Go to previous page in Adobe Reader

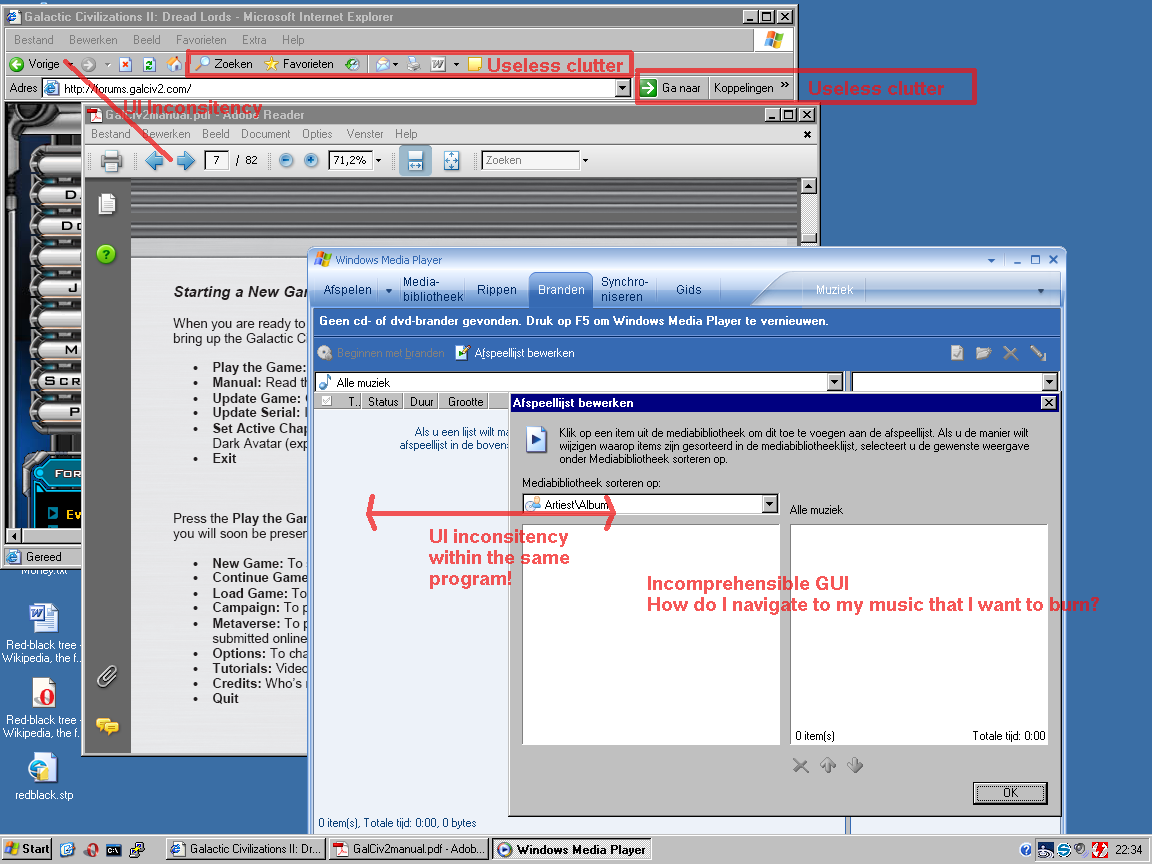tap(154, 160)
